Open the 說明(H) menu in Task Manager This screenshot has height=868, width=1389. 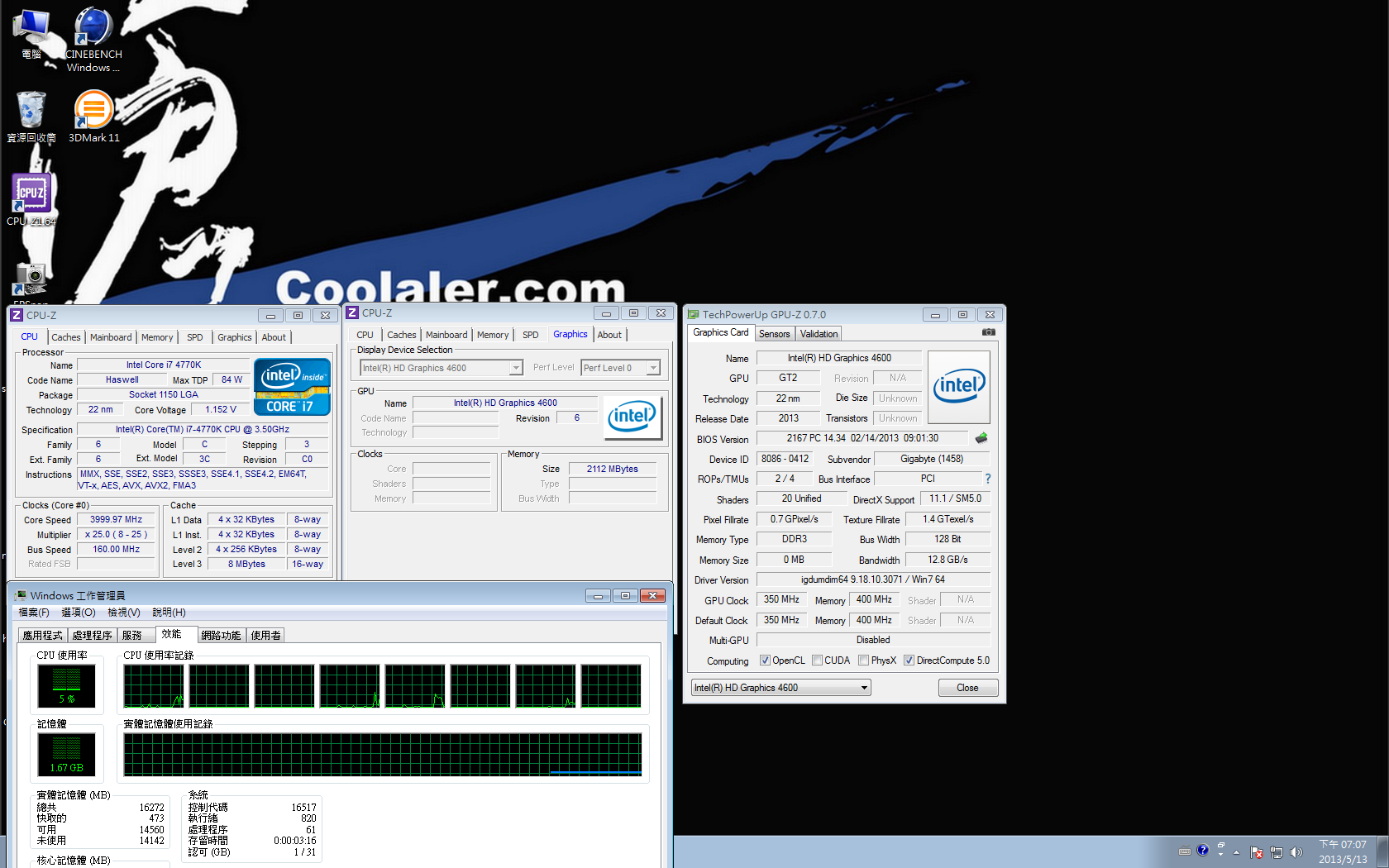coord(169,613)
